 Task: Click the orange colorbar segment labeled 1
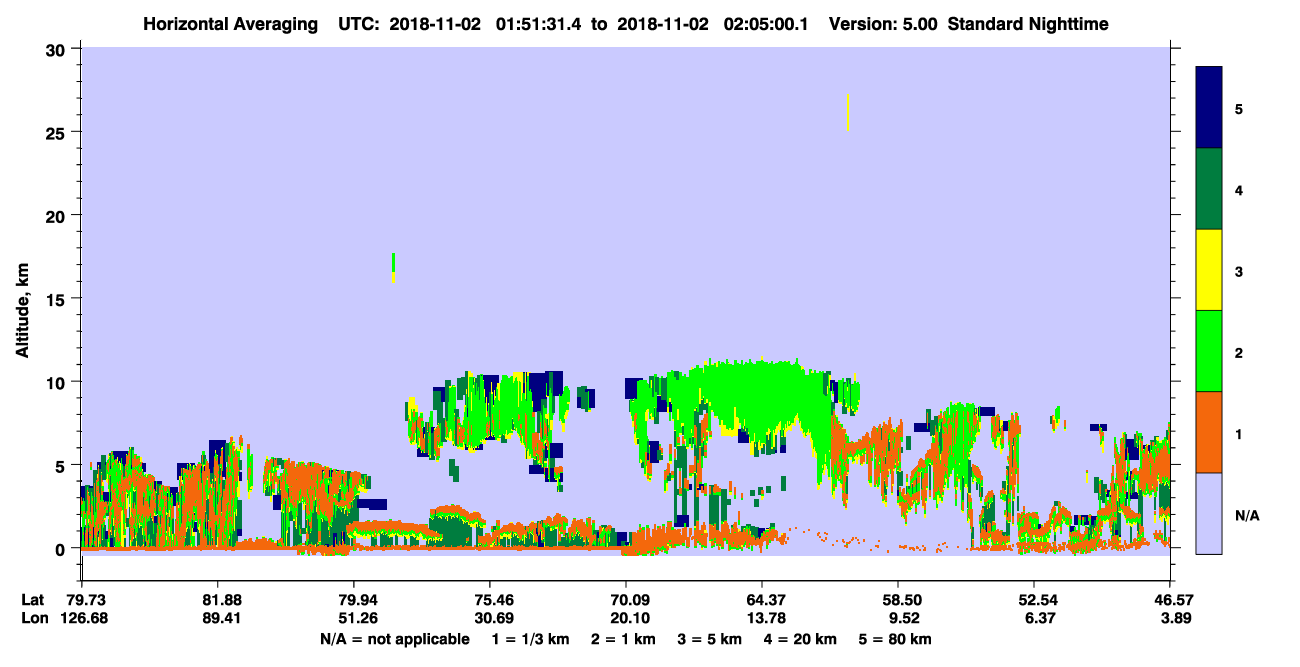tap(1209, 432)
